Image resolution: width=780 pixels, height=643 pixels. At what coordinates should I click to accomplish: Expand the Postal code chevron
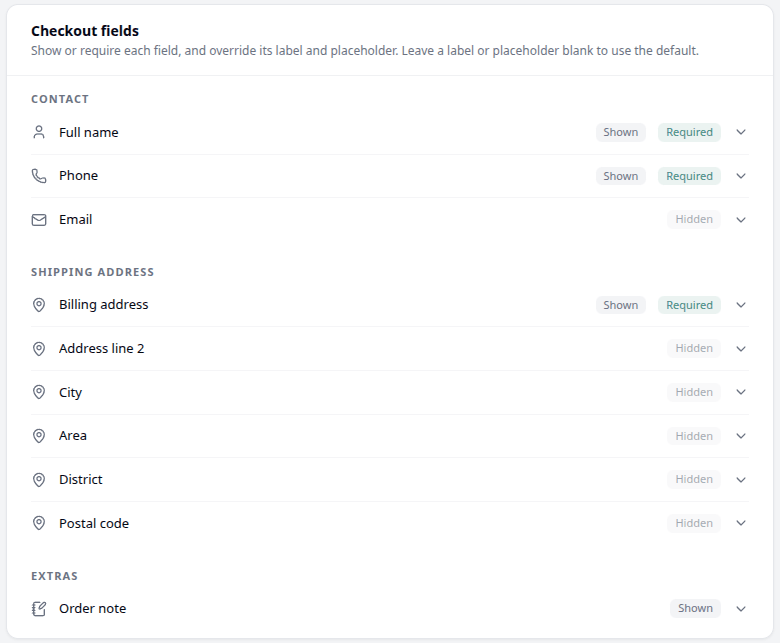click(741, 523)
